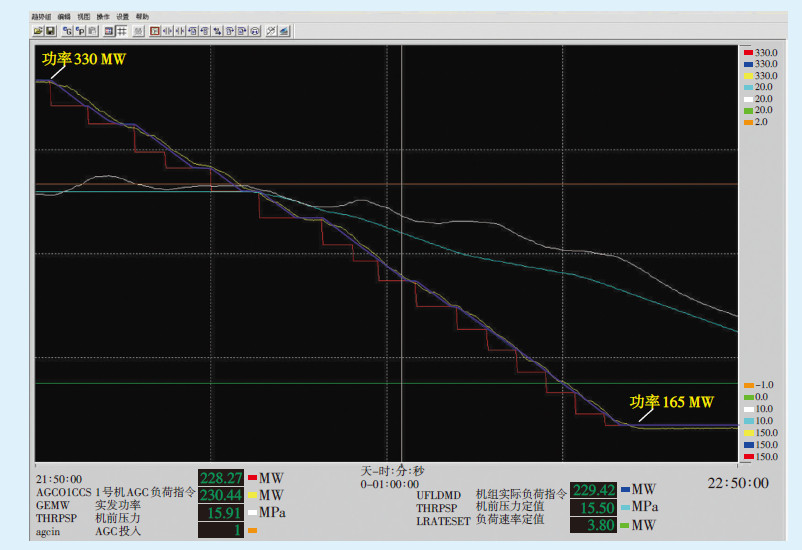
Task: Click the headphone-shaped icon in toolbar
Action: [x=256, y=31]
